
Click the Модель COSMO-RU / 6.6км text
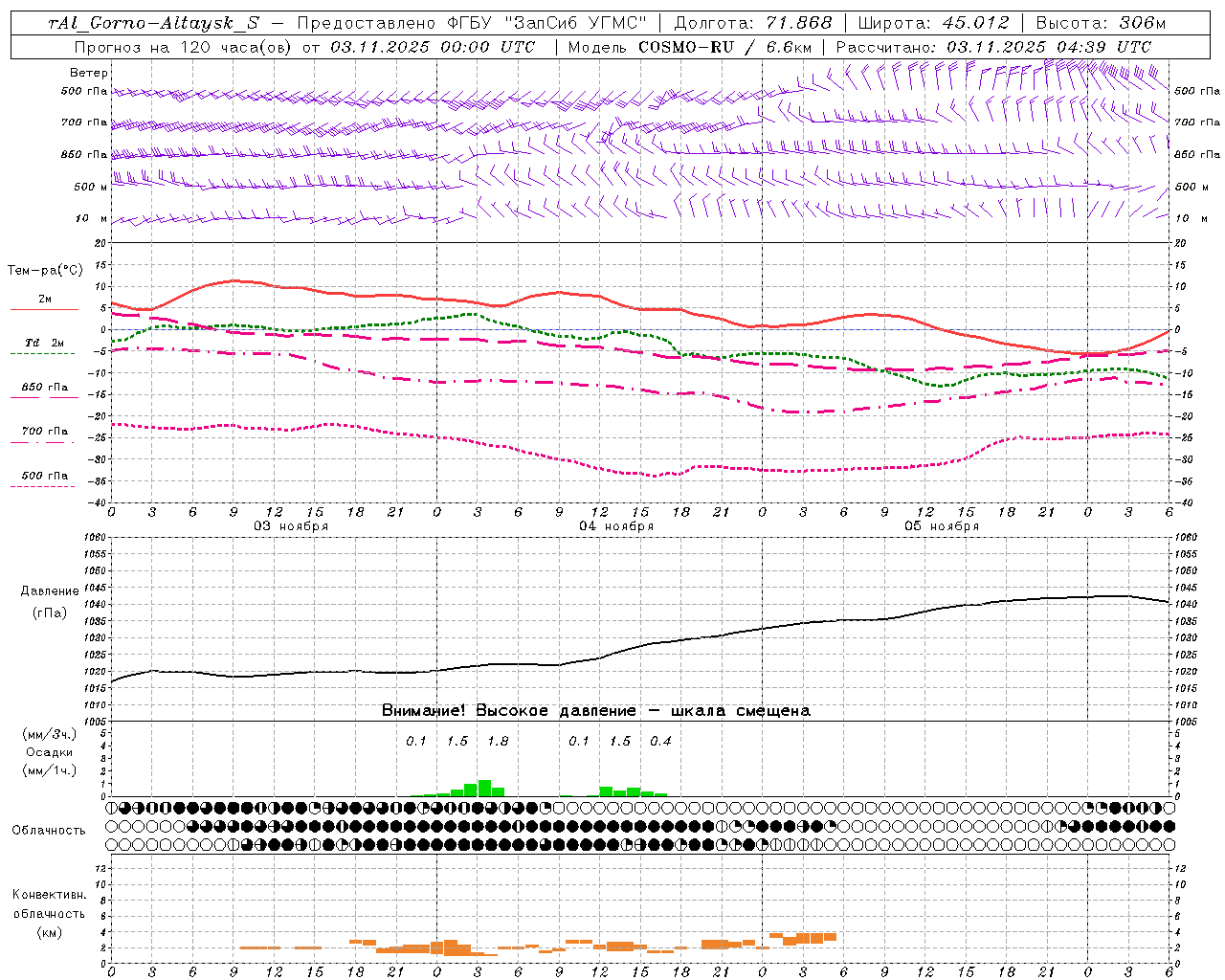(691, 47)
